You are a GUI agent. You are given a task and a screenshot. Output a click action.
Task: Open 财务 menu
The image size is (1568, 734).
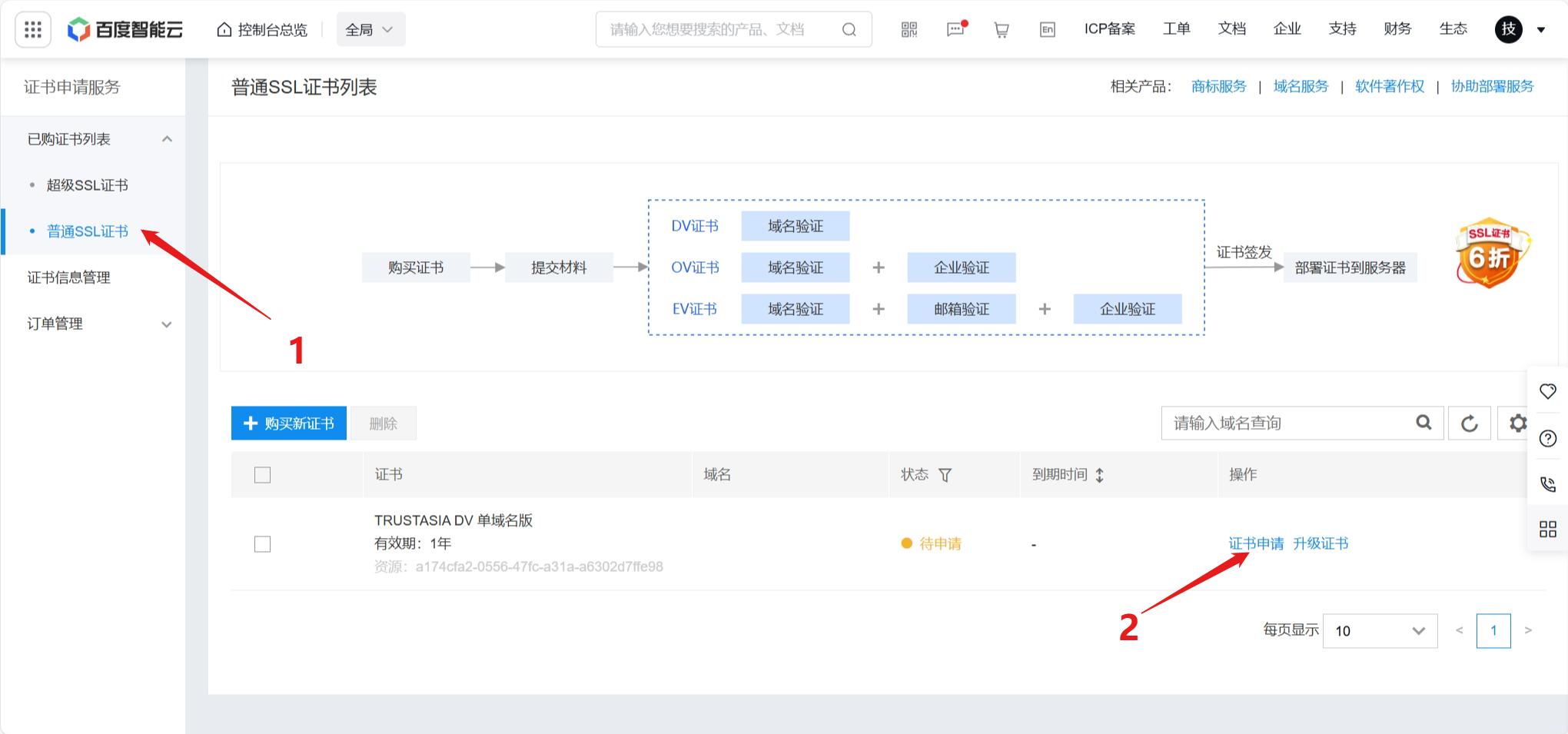coord(1397,29)
